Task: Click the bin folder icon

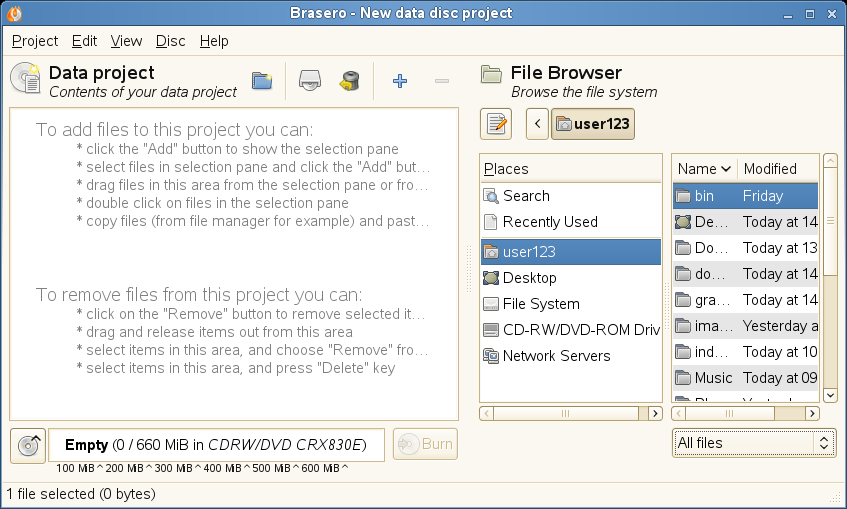Action: pyautogui.click(x=683, y=196)
